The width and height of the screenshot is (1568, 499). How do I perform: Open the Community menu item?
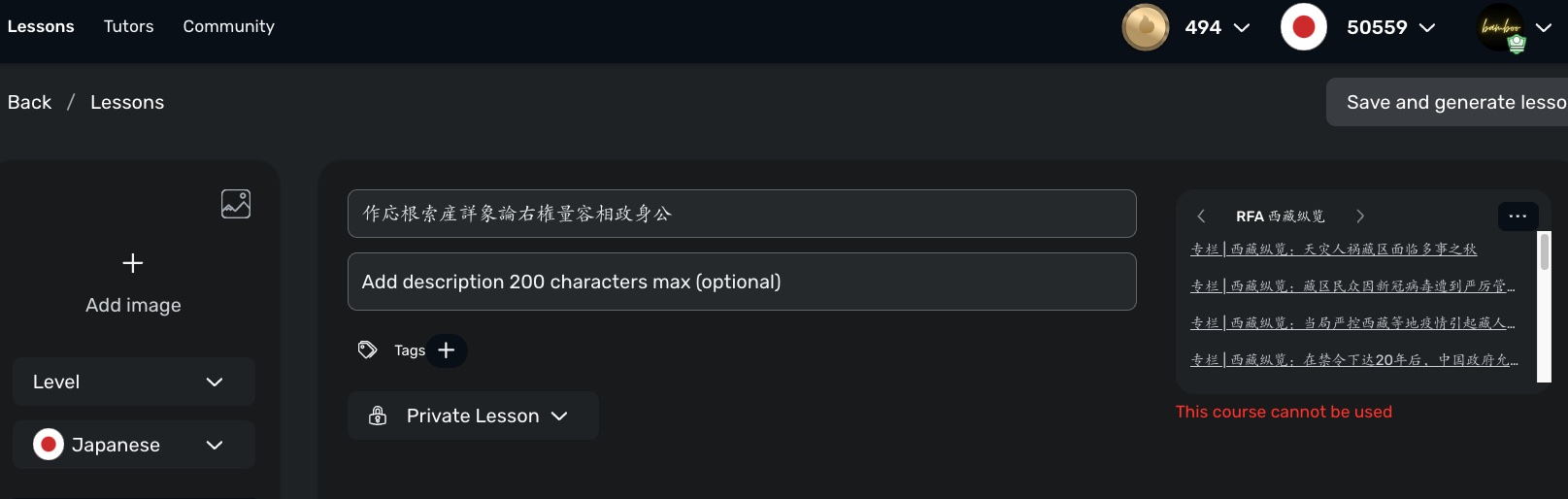point(228,26)
